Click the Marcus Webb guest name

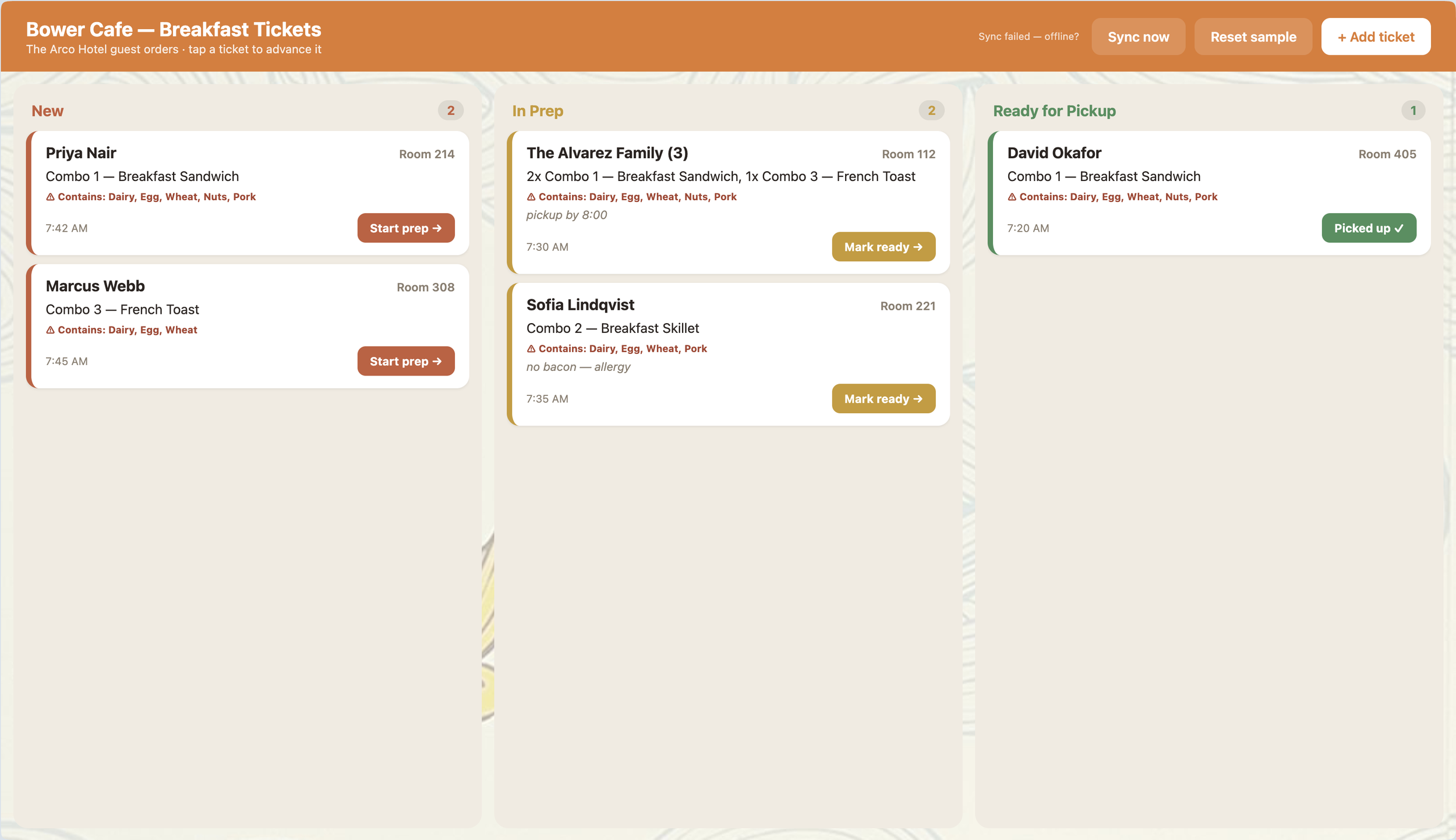coord(95,286)
